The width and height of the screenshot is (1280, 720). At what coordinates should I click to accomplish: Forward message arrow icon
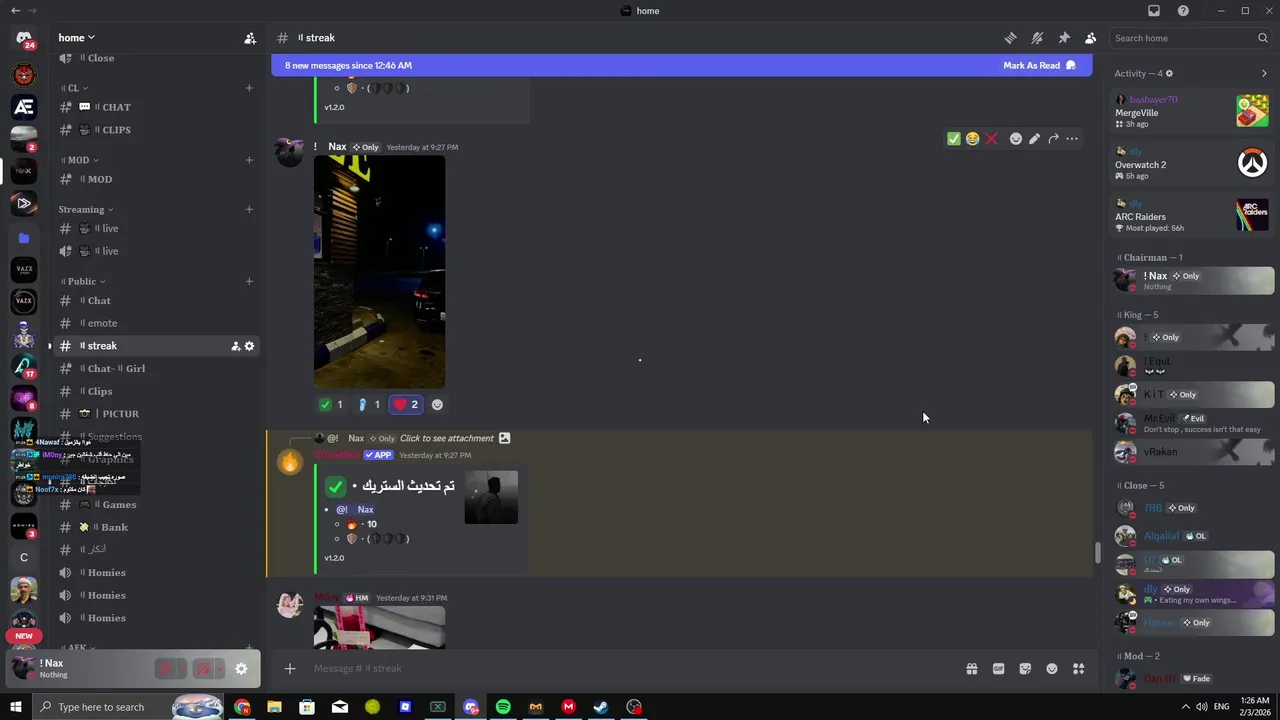pyautogui.click(x=1053, y=139)
